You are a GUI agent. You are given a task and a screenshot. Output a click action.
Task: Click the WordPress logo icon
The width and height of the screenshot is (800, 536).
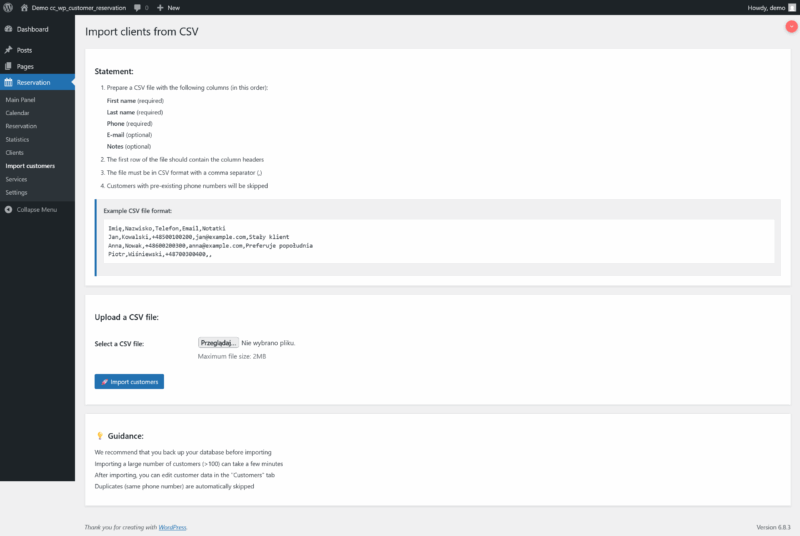point(8,7)
